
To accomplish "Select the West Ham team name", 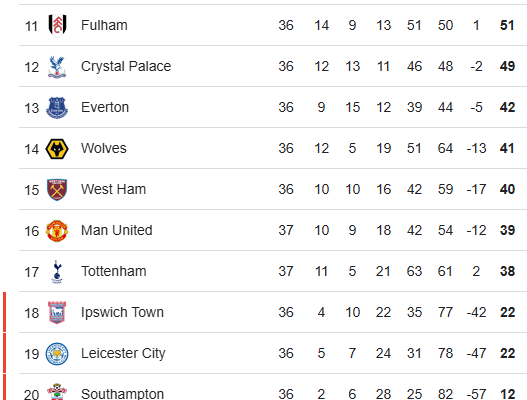I will coord(114,190).
